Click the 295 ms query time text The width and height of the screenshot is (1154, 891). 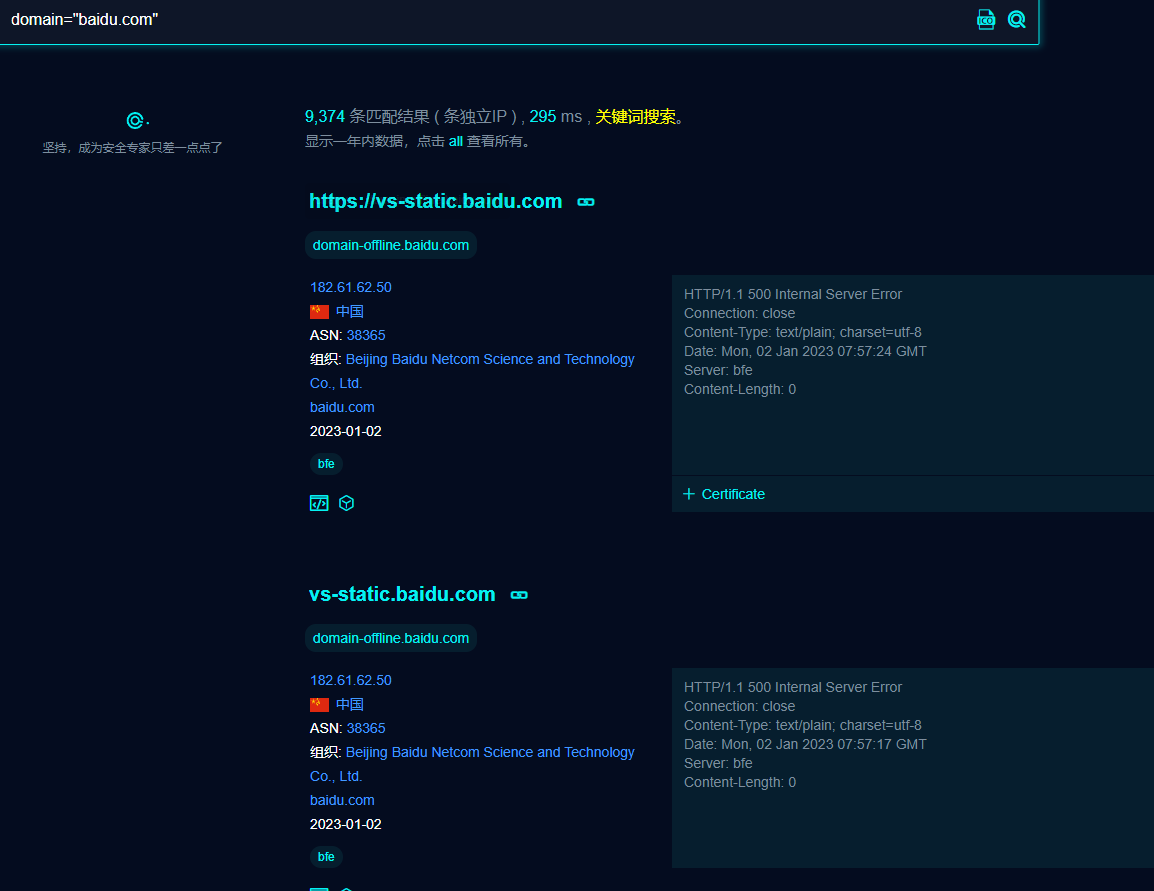556,116
